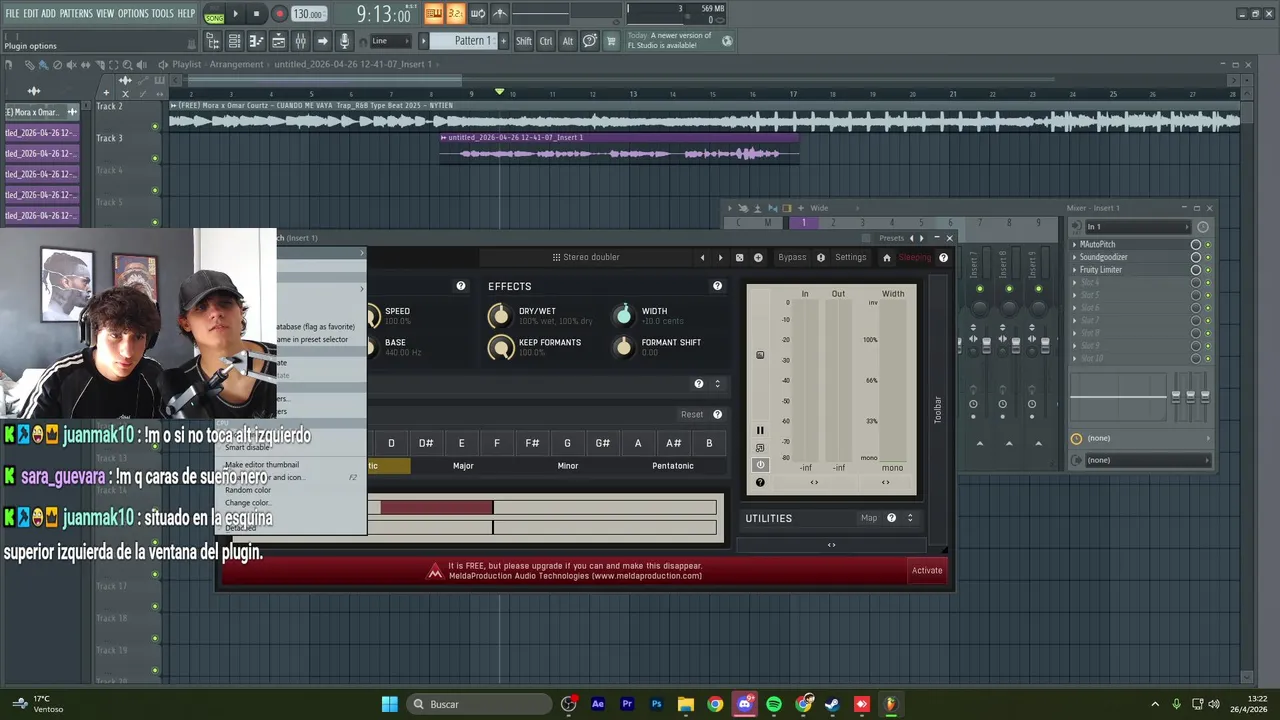Open the Line snap dropdown
The width and height of the screenshot is (1280, 720).
pyautogui.click(x=390, y=41)
